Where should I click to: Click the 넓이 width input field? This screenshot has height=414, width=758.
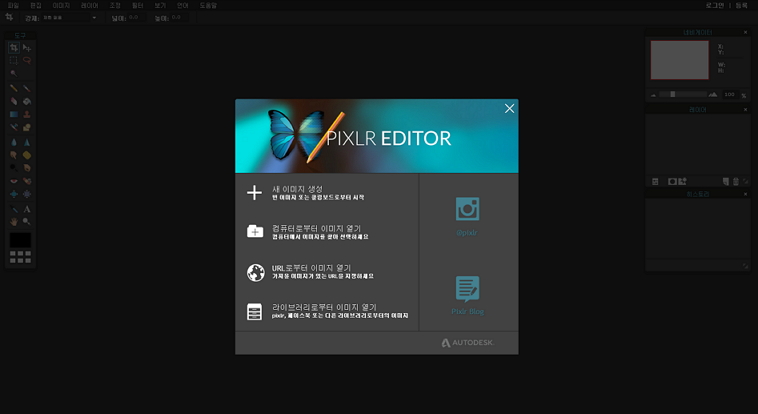tap(136, 18)
